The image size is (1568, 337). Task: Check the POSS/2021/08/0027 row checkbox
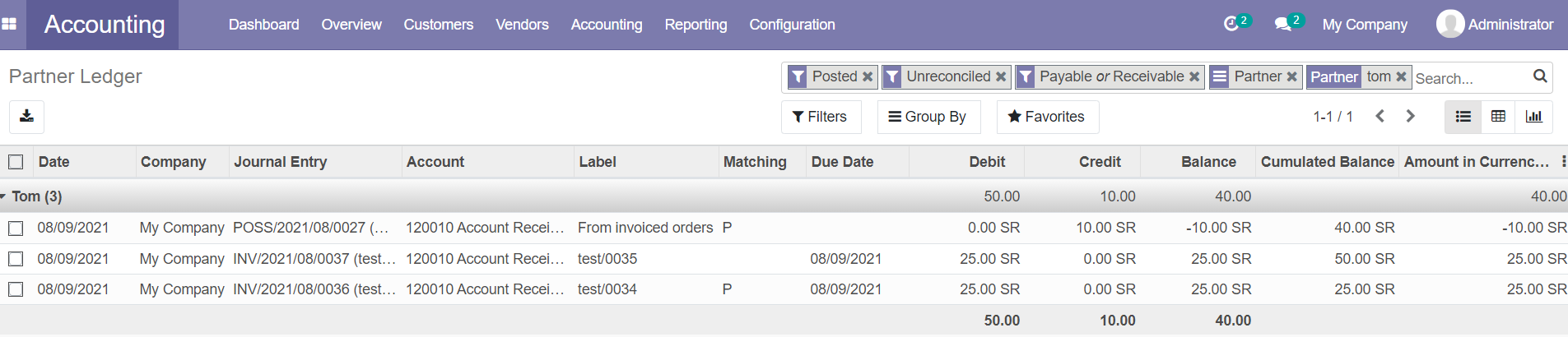click(16, 228)
